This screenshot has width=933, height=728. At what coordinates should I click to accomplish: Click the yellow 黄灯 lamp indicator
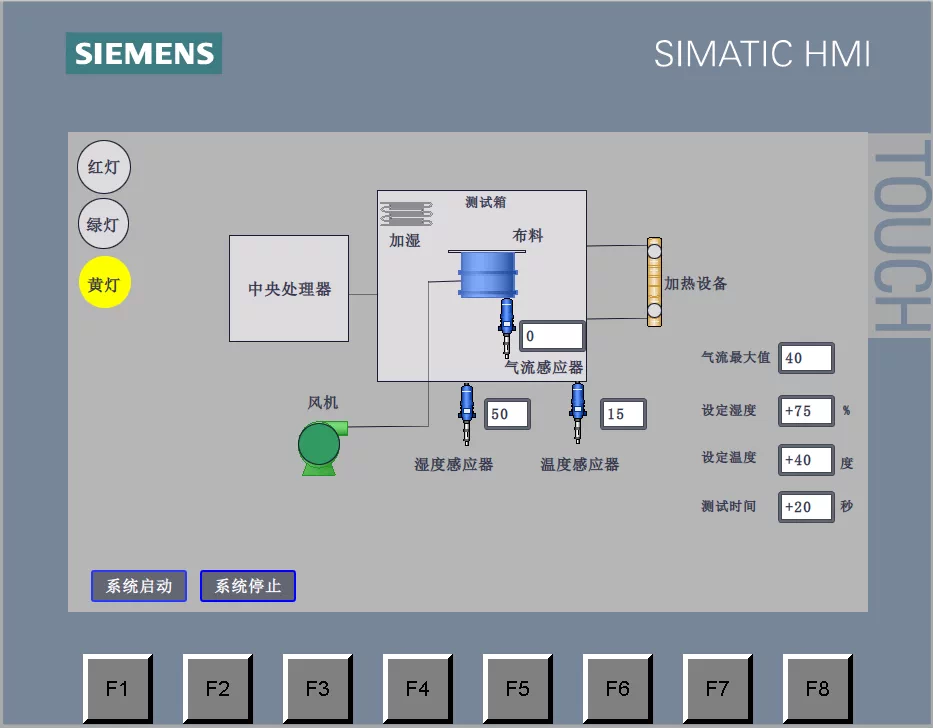point(104,283)
